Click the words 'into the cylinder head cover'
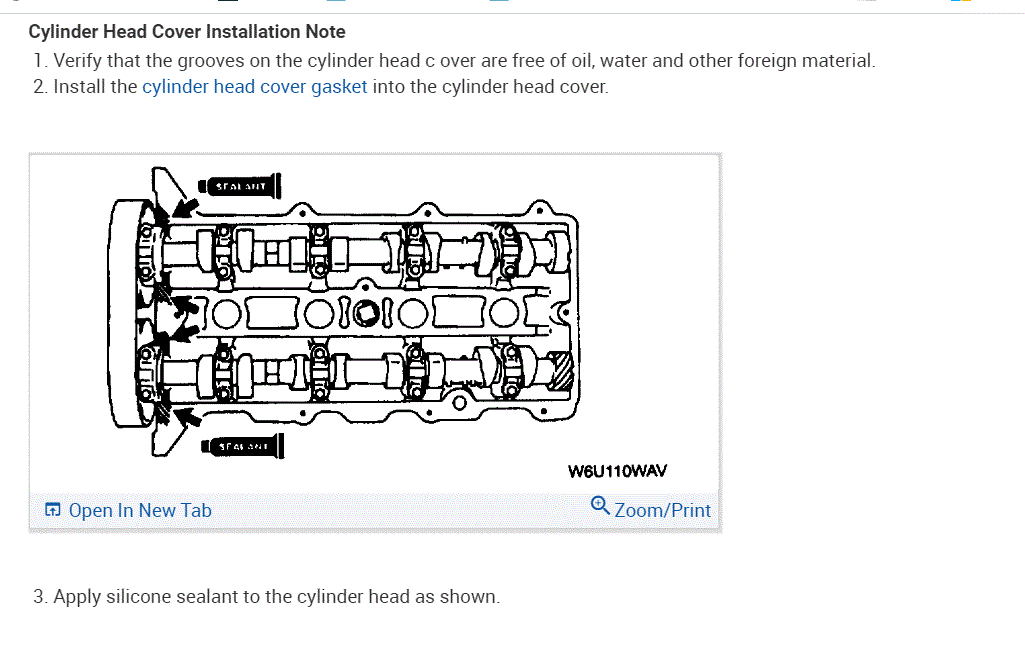 tap(490, 87)
